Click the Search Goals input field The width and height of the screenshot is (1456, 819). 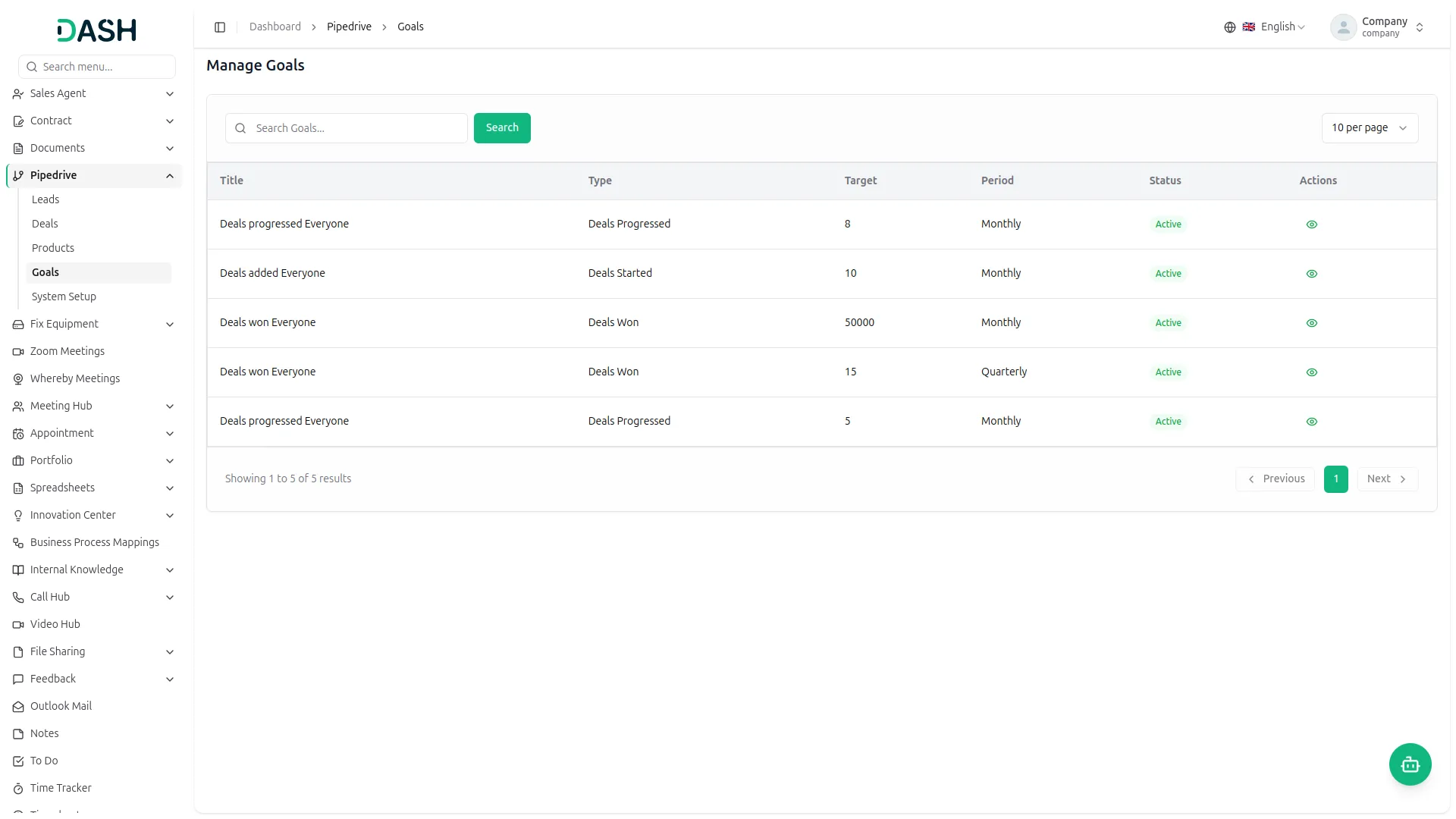pyautogui.click(x=347, y=128)
